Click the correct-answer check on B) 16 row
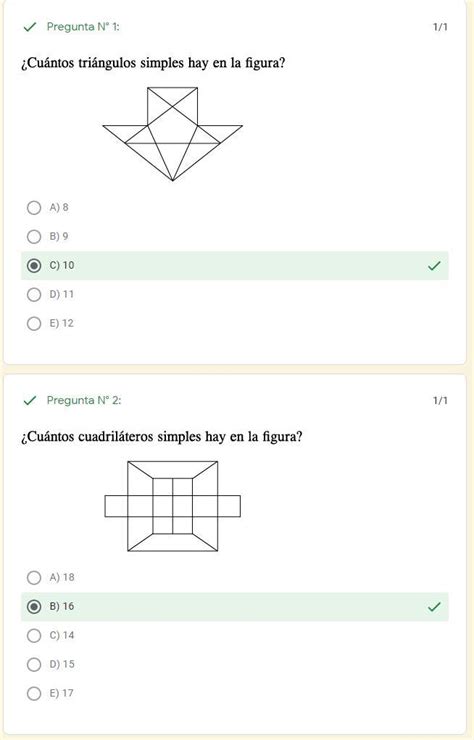474x740 pixels. coord(434,606)
